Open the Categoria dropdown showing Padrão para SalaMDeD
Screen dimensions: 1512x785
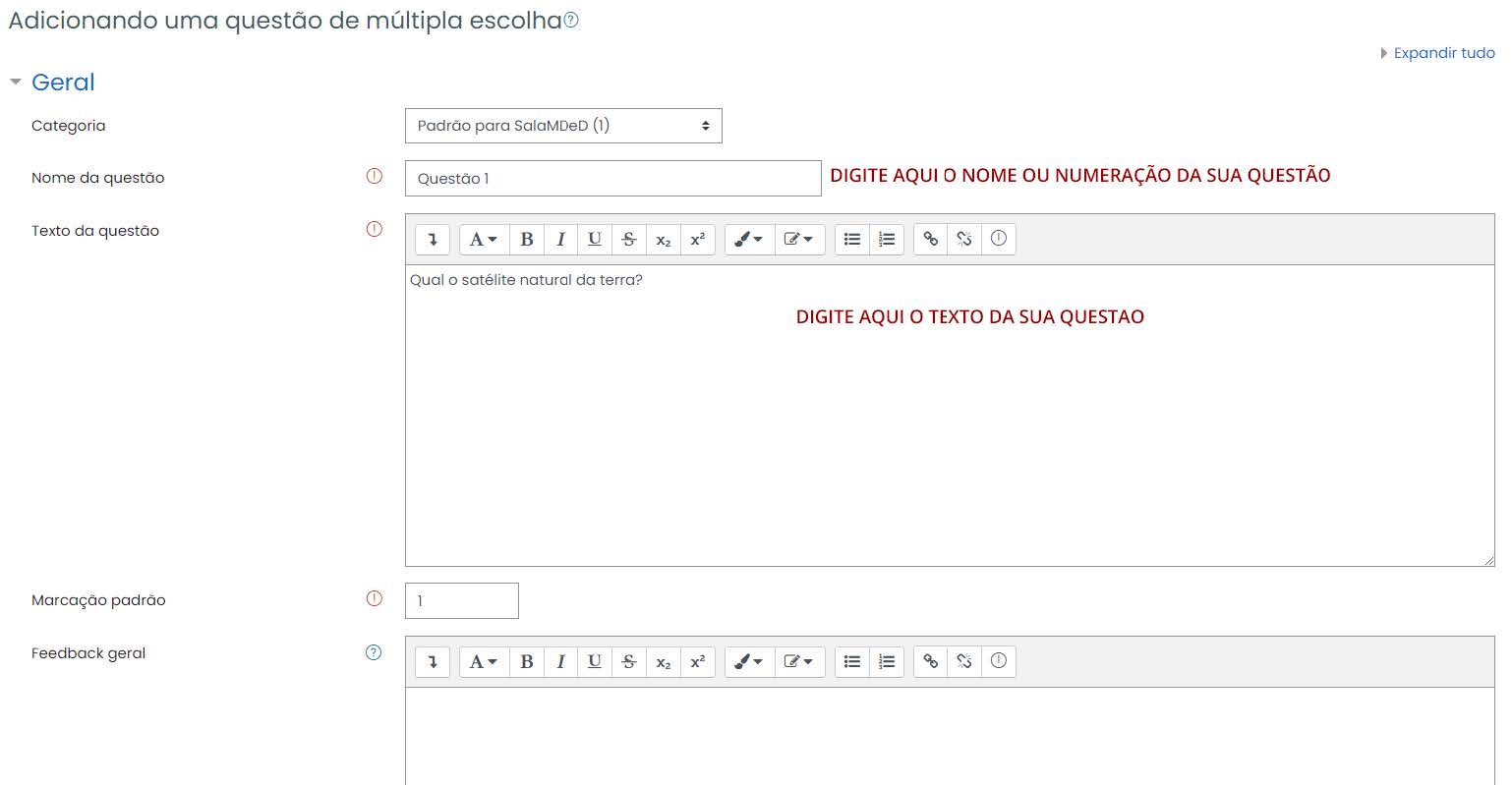tap(562, 126)
